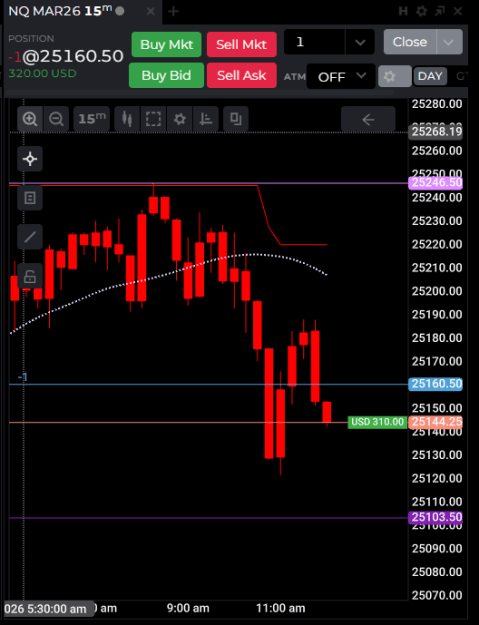Toggle the DAY time-in-force button

click(x=430, y=76)
